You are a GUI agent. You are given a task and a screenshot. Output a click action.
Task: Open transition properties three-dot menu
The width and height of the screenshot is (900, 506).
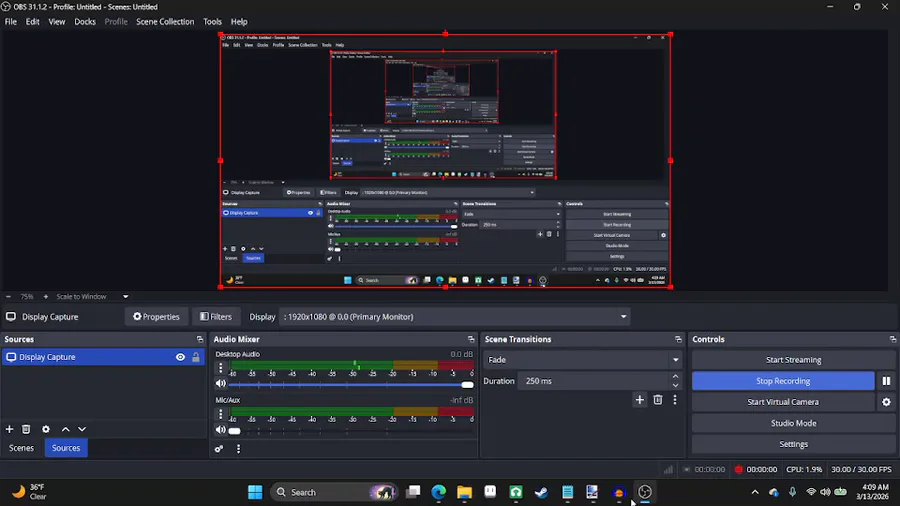pos(675,400)
